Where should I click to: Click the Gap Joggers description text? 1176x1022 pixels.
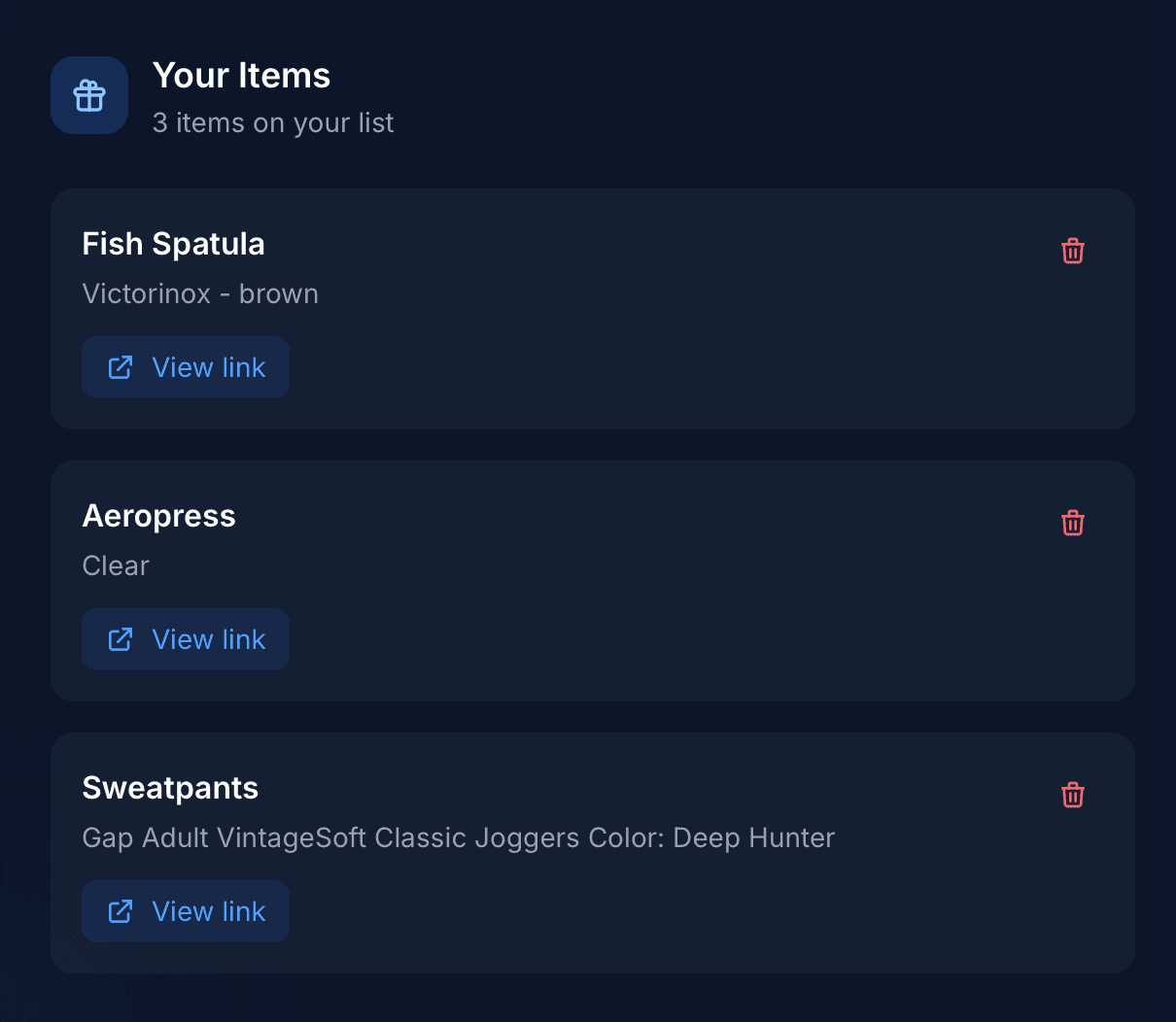(x=458, y=837)
